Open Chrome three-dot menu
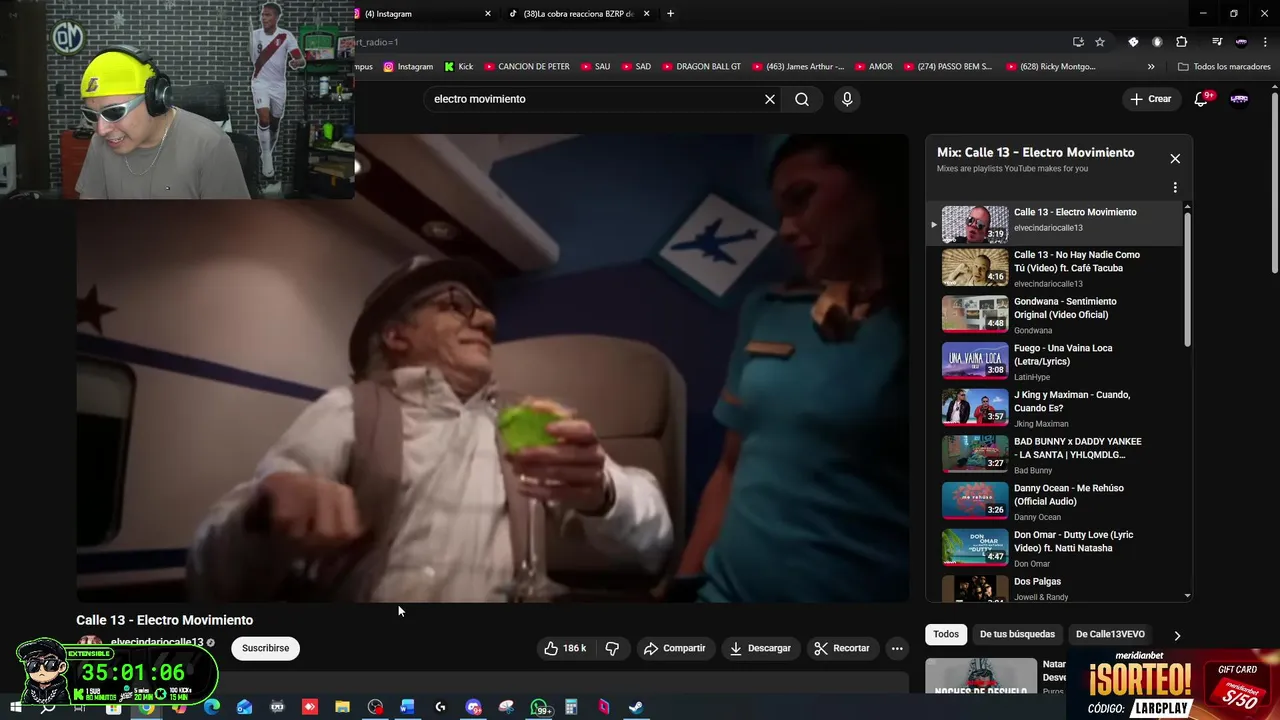 [1264, 42]
